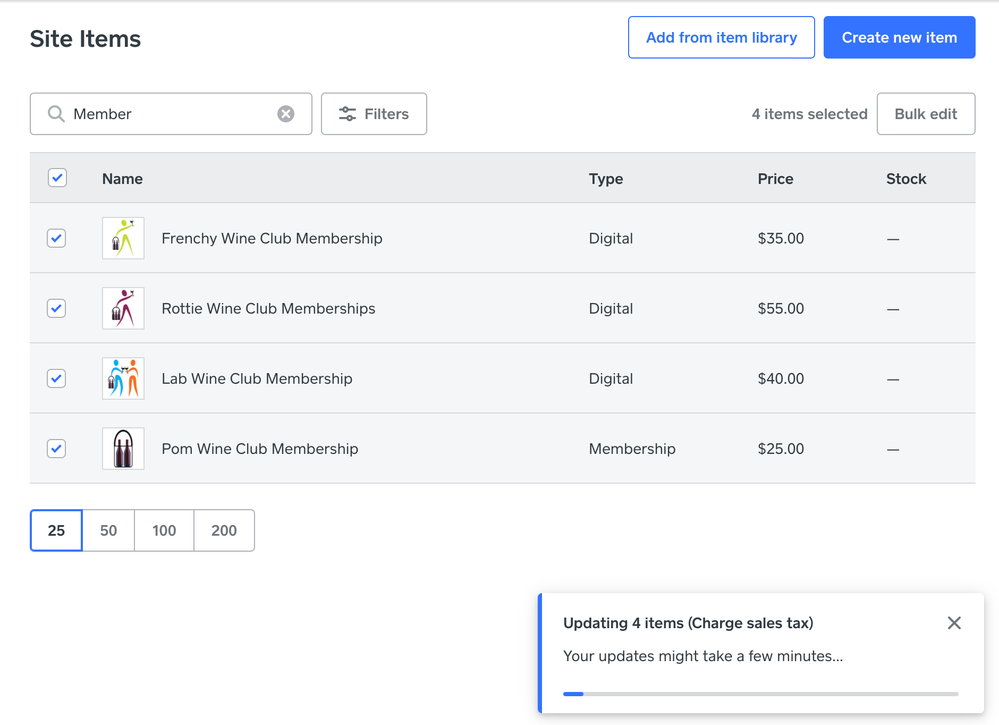Open the Filters panel
This screenshot has height=725, width=999.
tap(374, 114)
